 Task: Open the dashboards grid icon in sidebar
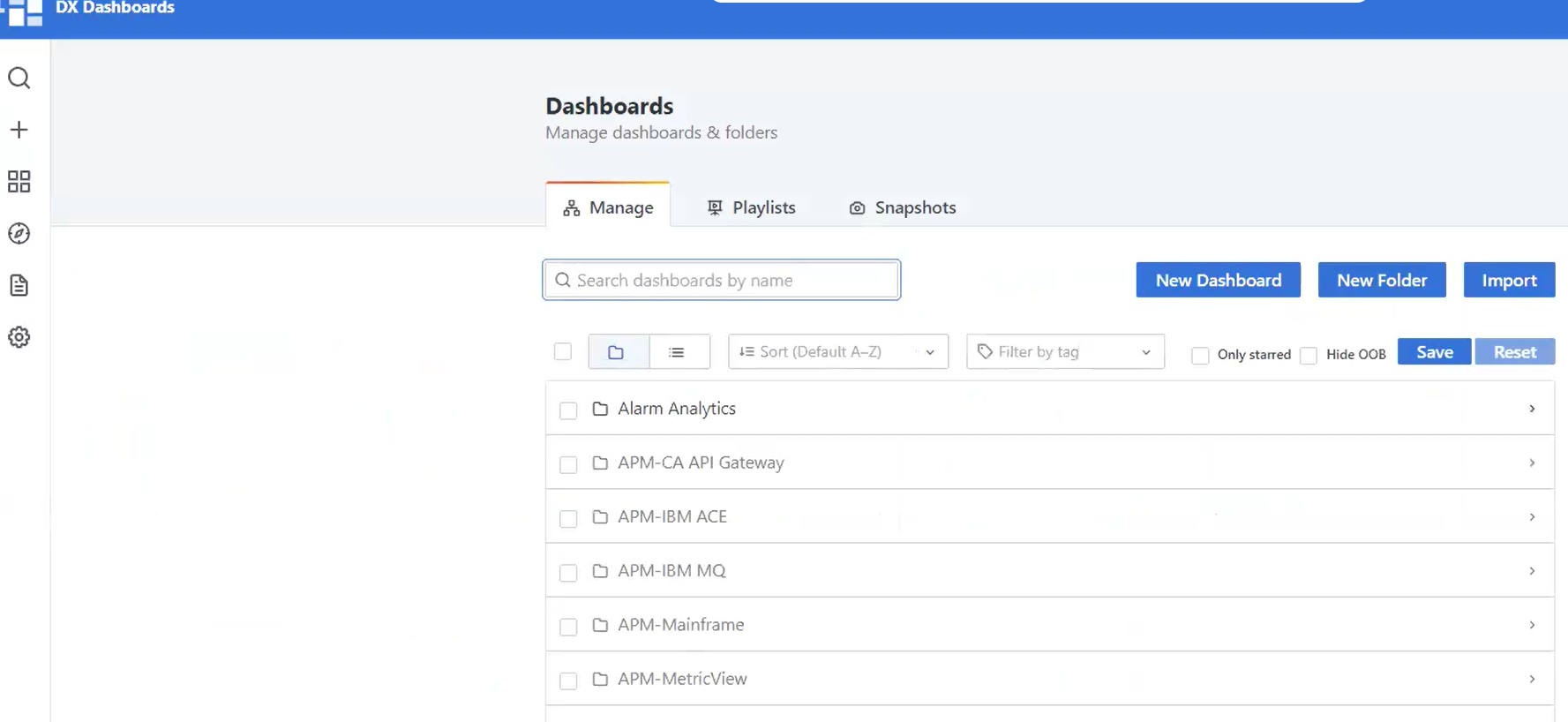(x=19, y=182)
